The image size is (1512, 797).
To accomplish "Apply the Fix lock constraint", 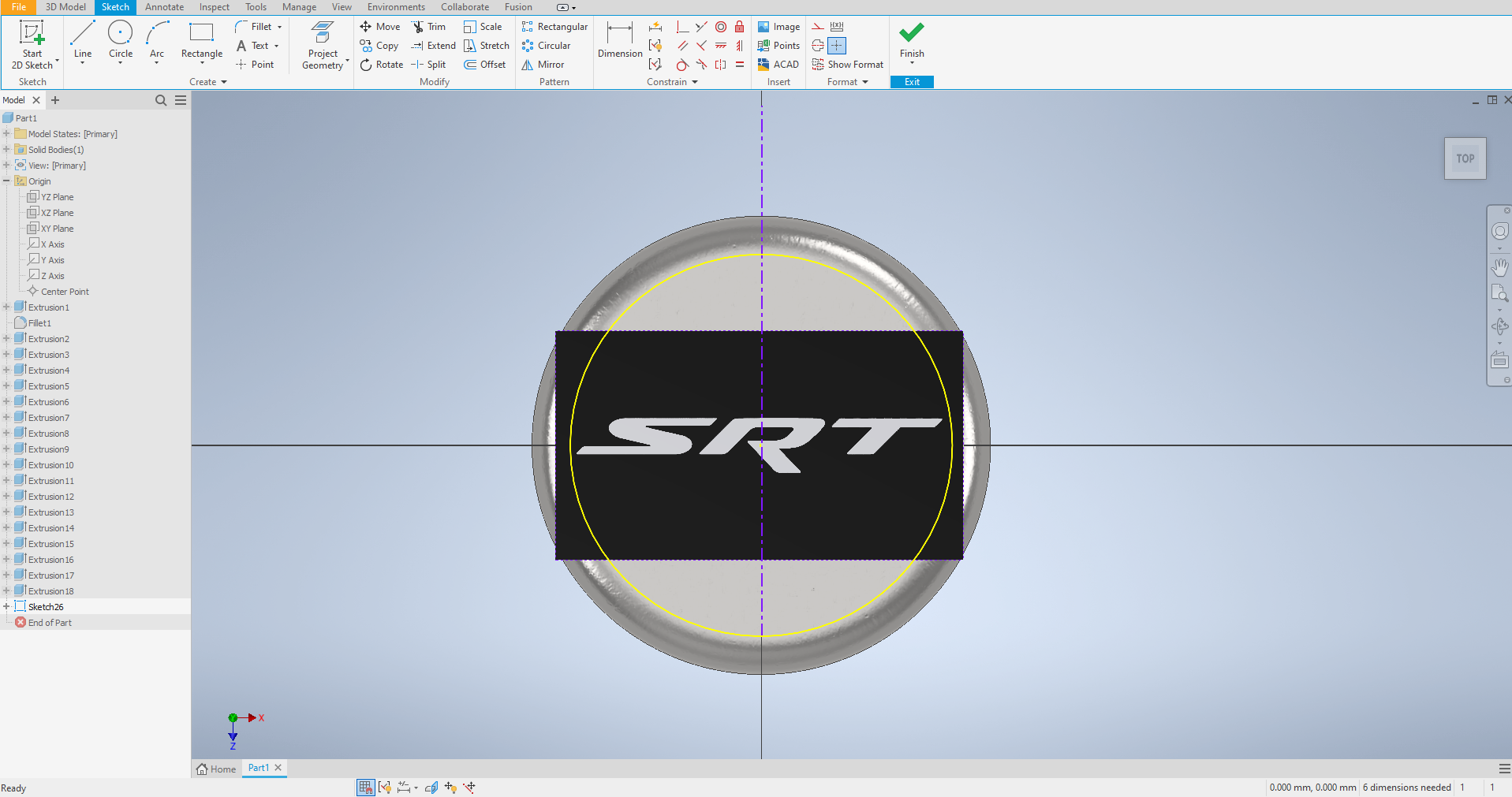I will click(x=740, y=27).
